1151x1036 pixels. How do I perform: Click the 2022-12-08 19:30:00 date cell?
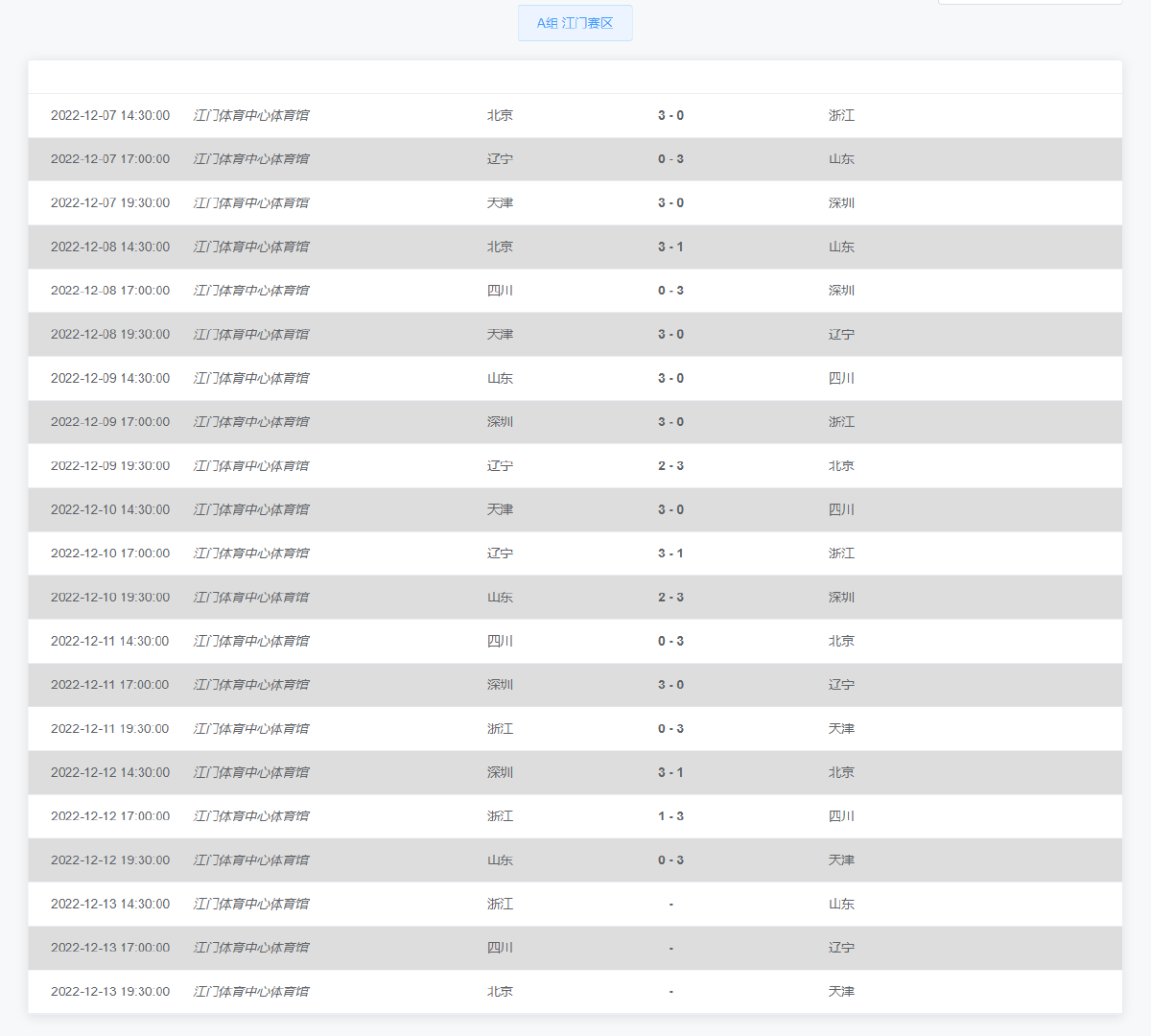[110, 334]
